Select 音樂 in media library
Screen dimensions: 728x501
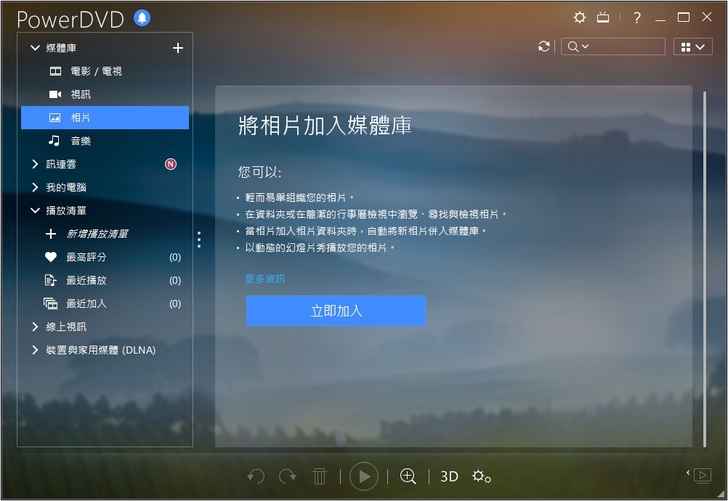105,141
